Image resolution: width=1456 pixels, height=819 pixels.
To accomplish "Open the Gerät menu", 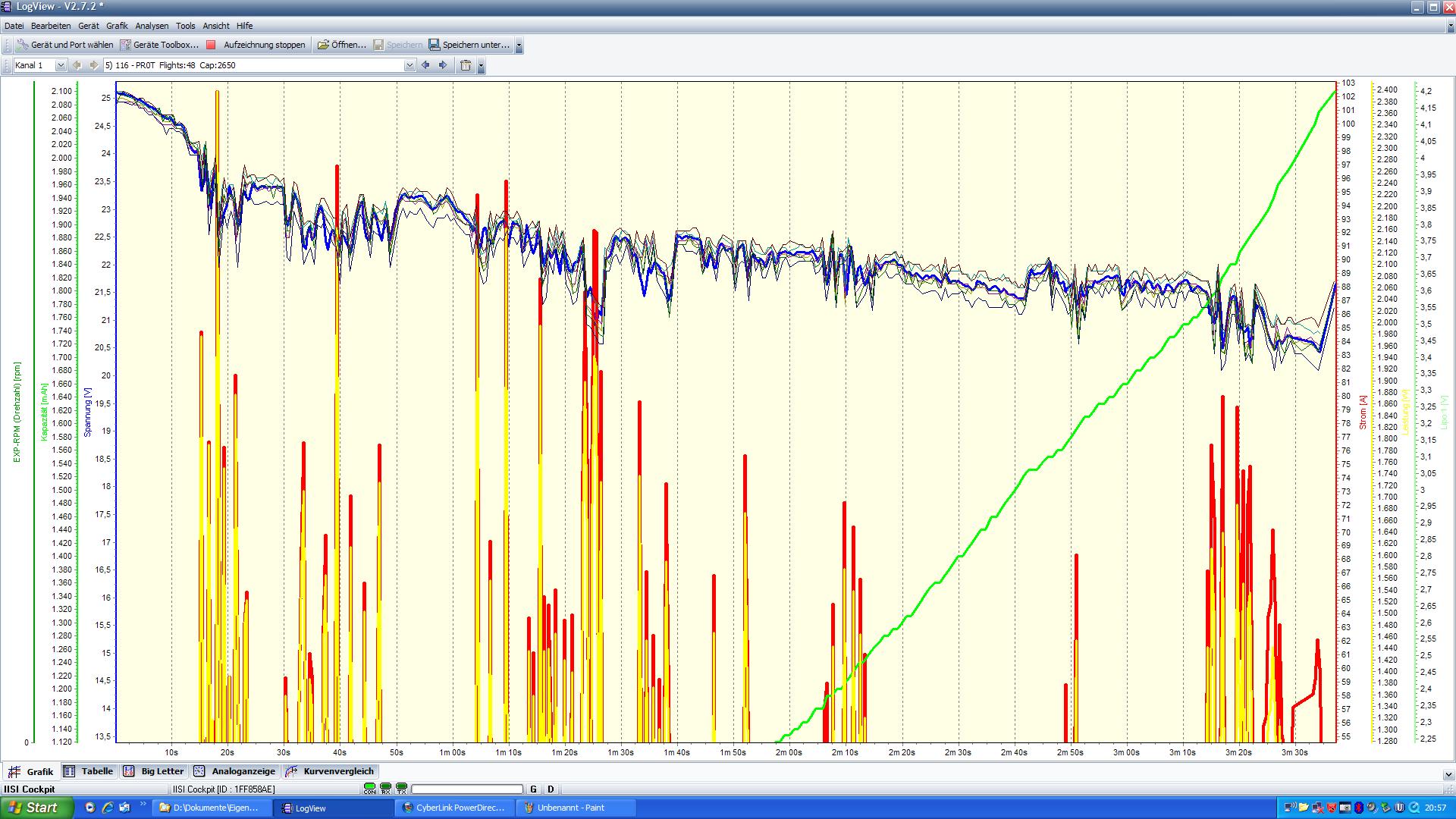I will 88,26.
